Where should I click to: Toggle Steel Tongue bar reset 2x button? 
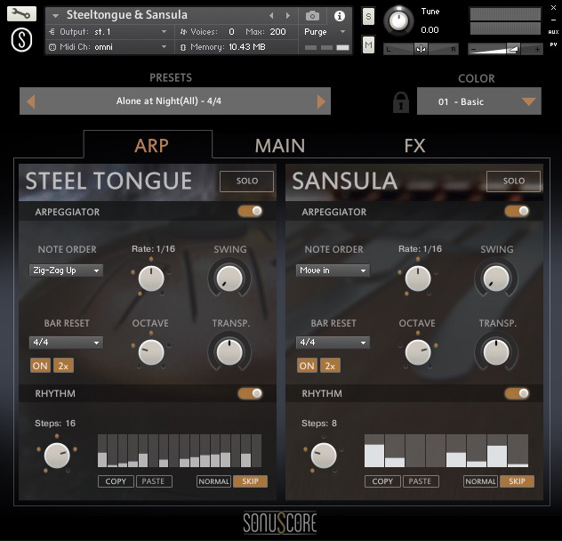pyautogui.click(x=63, y=366)
